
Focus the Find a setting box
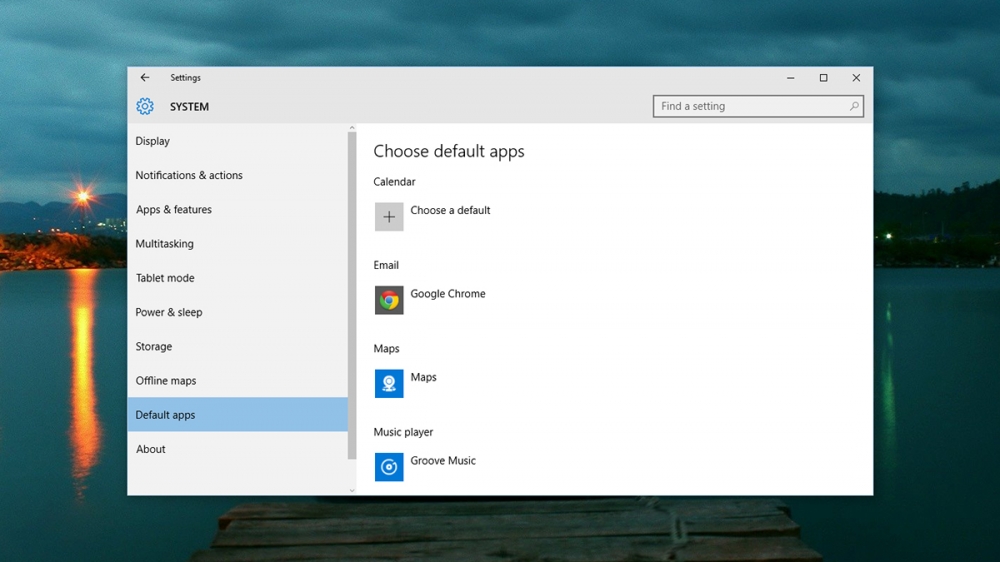758,106
